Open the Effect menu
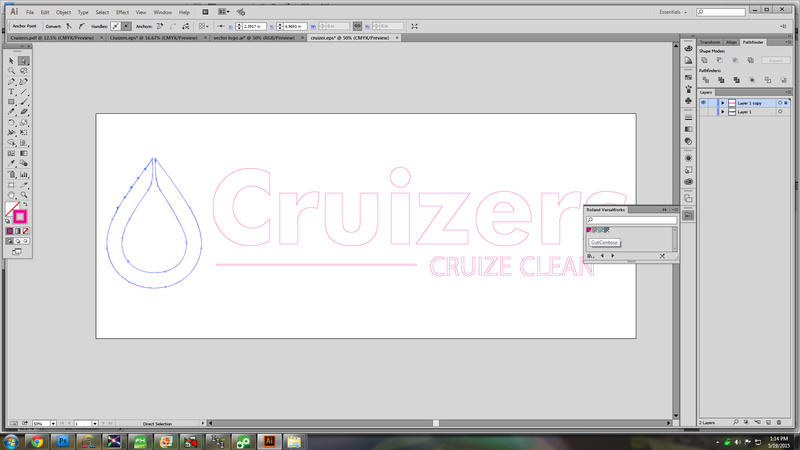This screenshot has width=800, height=450. (x=122, y=12)
